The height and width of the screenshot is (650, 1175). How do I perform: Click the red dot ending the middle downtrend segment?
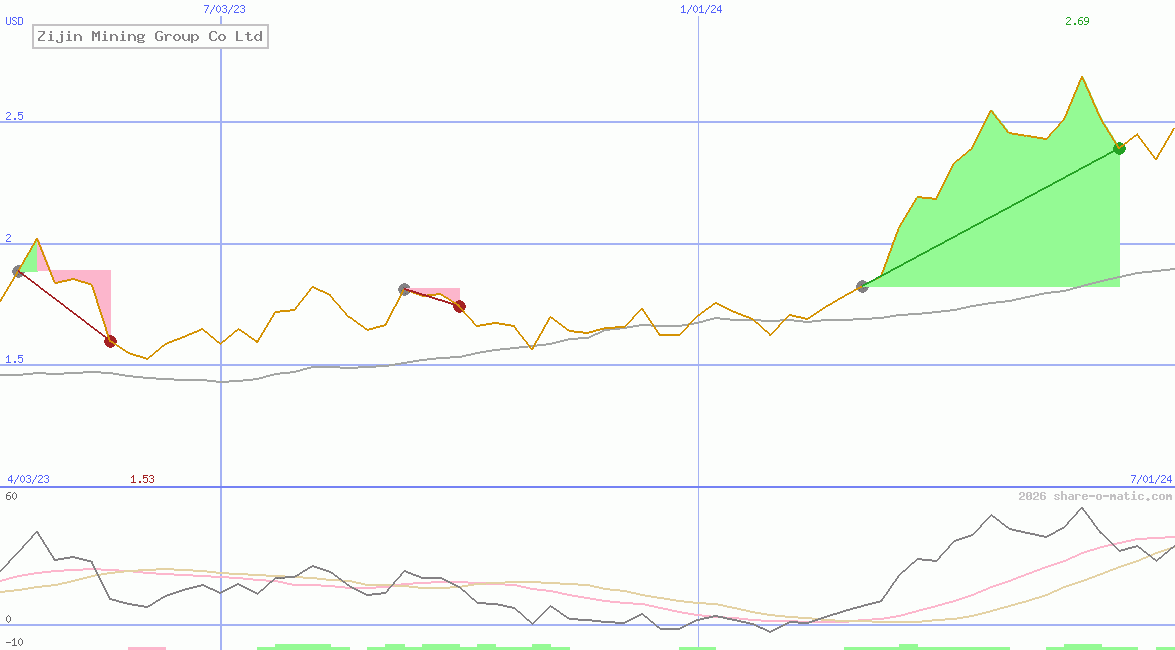pyautogui.click(x=459, y=307)
